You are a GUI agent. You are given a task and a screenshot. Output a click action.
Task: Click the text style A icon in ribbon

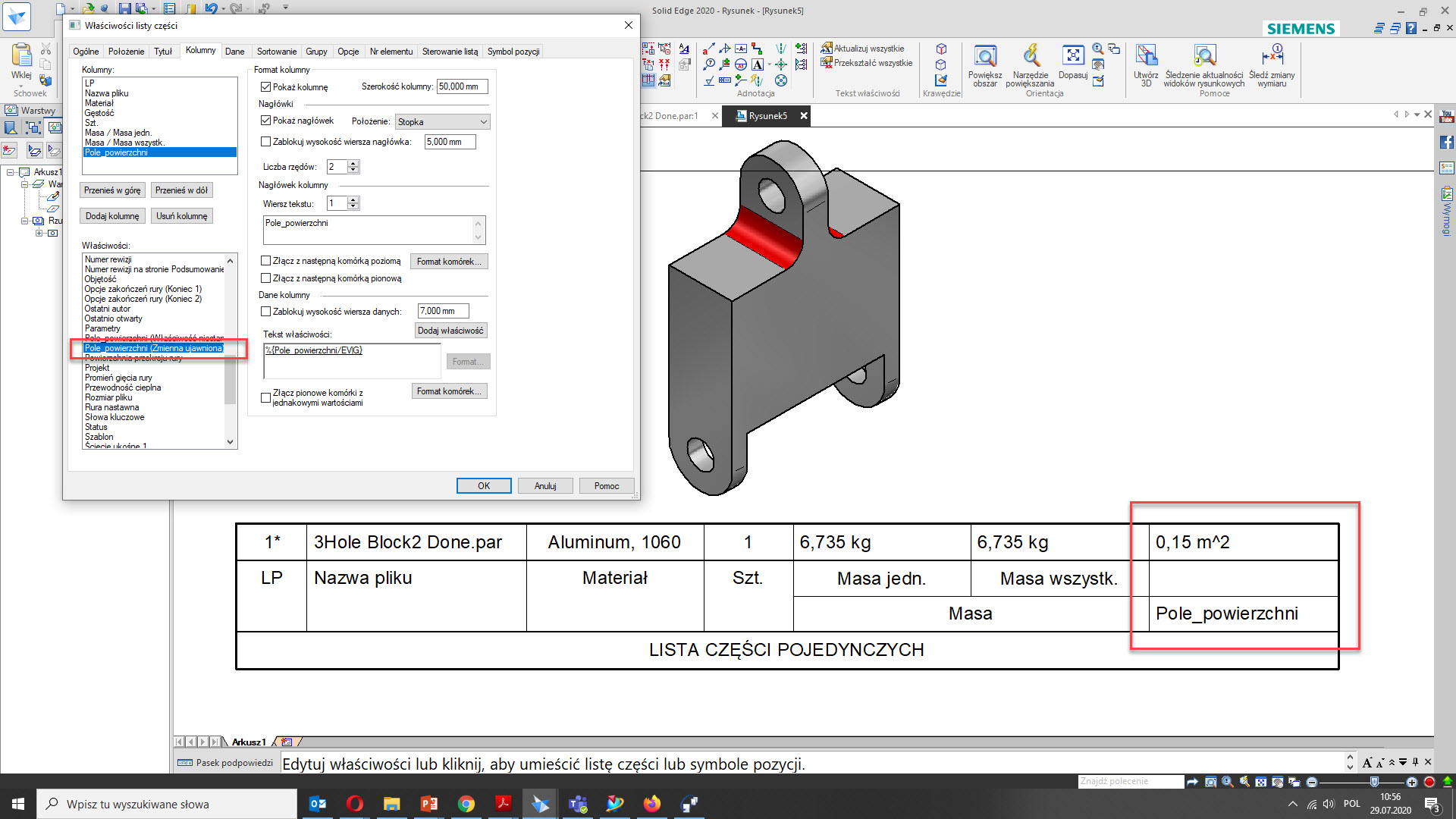[x=684, y=49]
